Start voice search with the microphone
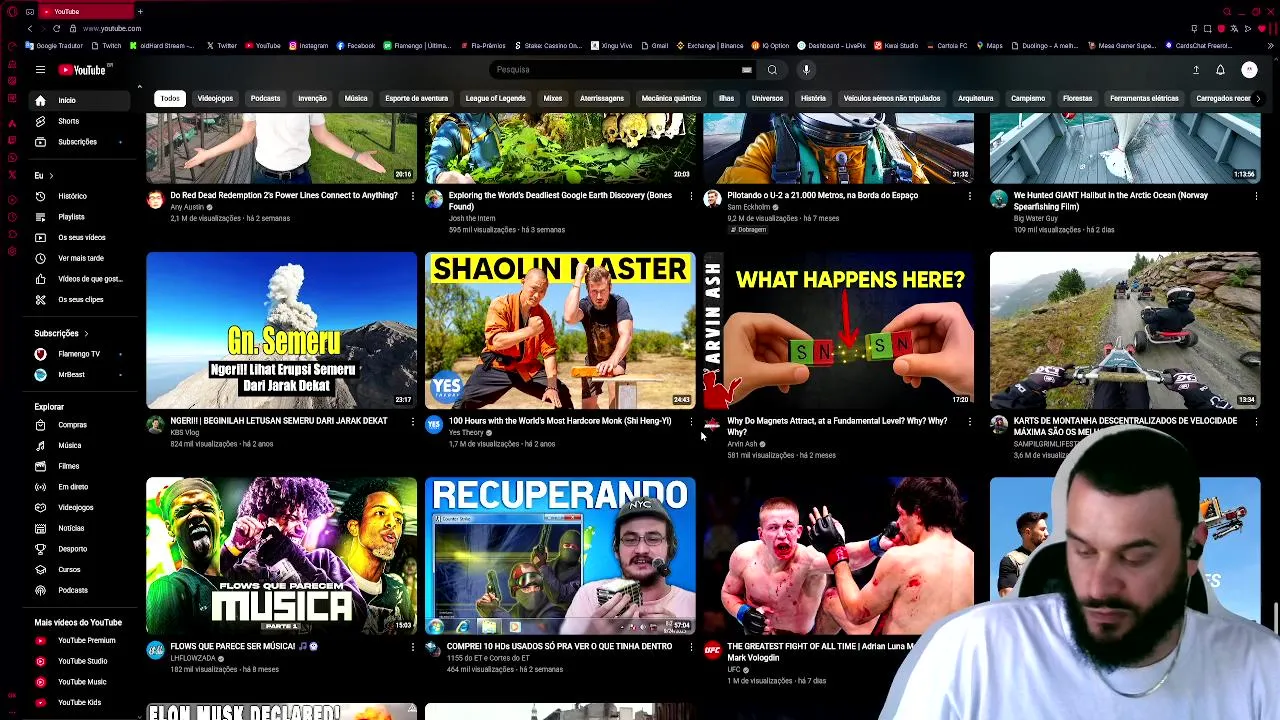Screen dimensions: 1280x720 806,70
